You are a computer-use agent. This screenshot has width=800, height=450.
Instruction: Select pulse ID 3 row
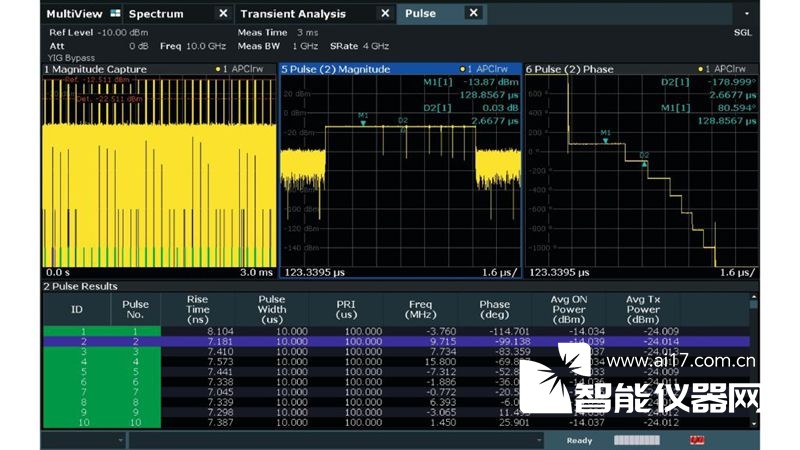point(396,352)
